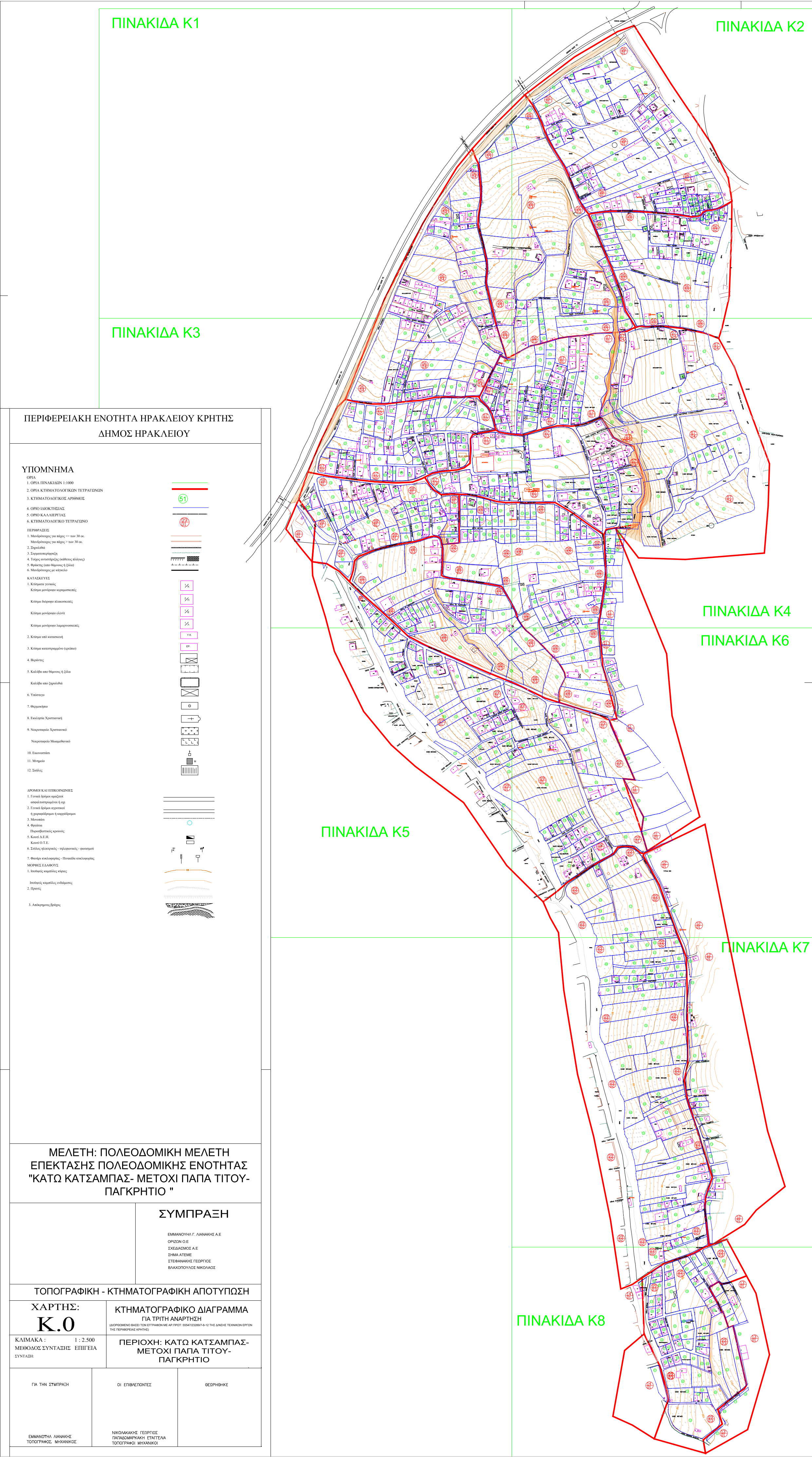Click the stairs (Σκάλες) legend symbol
Screen dimensions: 812x1457
click(189, 770)
